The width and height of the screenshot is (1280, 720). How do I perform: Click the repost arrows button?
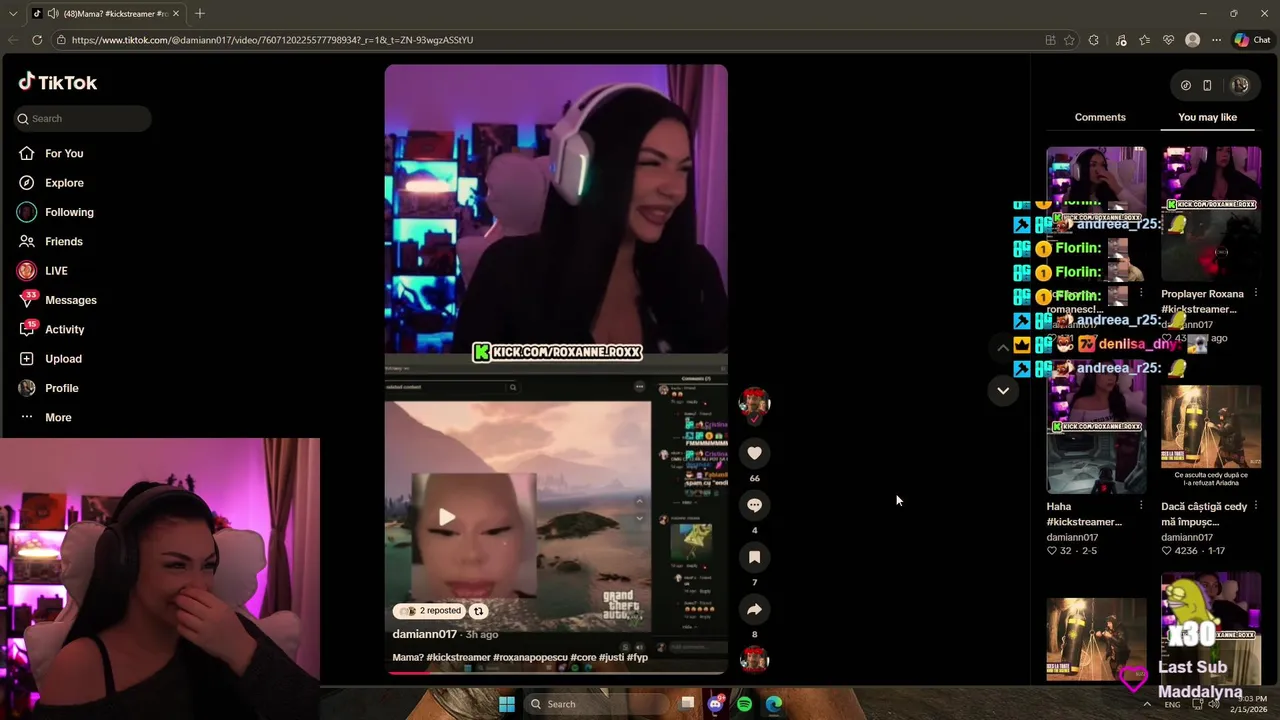pyautogui.click(x=478, y=611)
